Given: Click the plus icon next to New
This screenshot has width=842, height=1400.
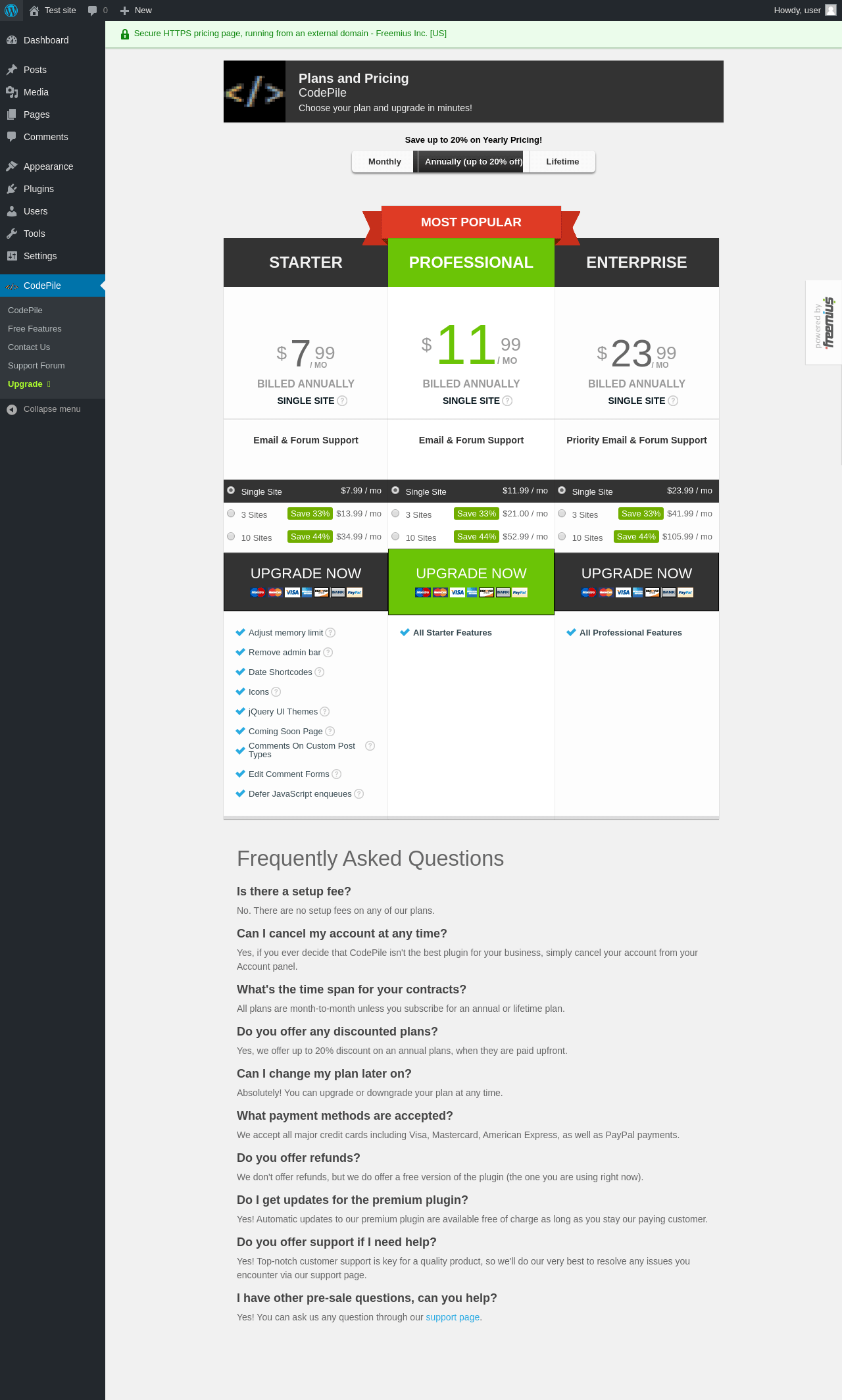Looking at the screenshot, I should (124, 11).
